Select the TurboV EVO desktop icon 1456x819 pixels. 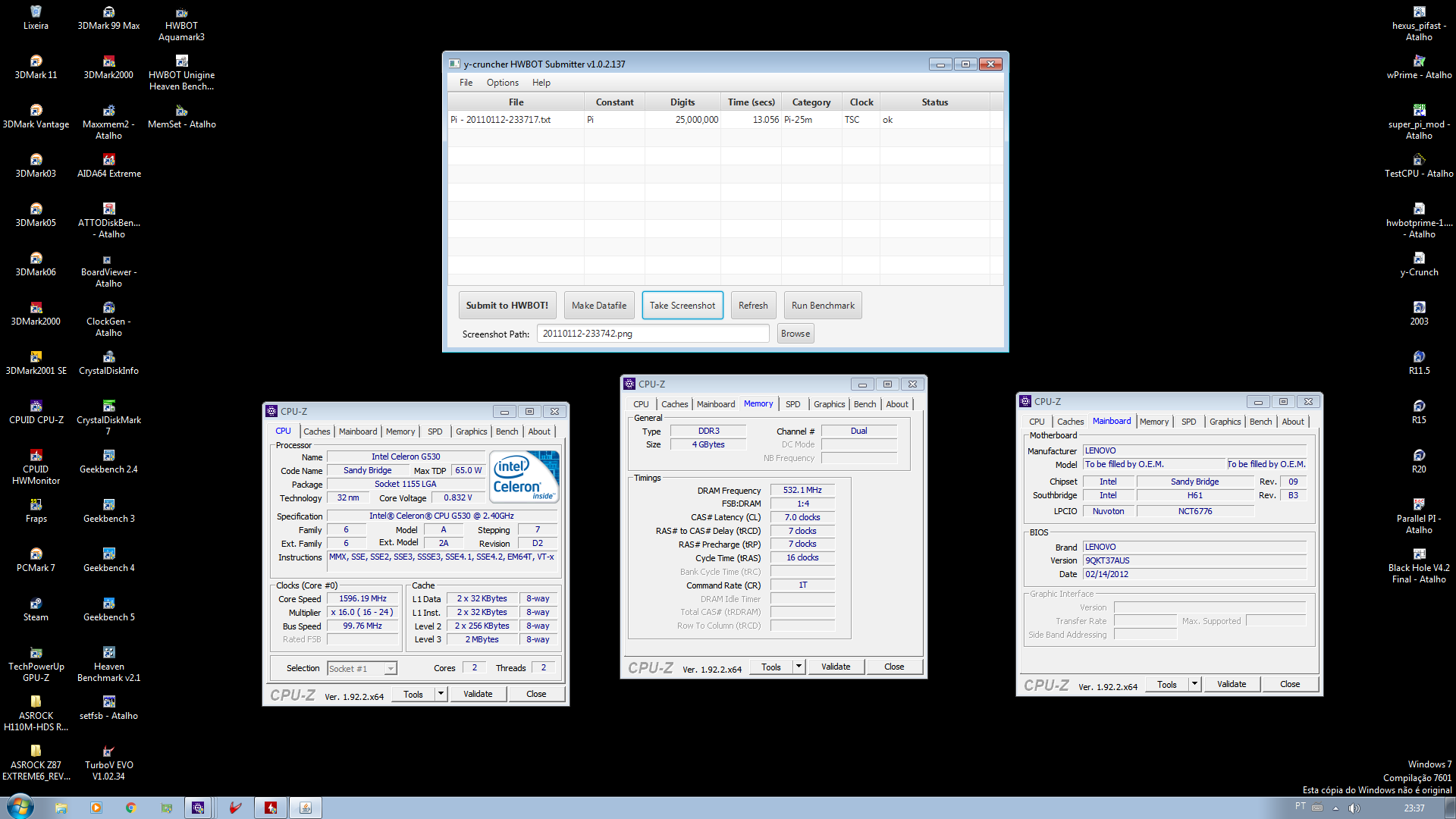pos(108,763)
